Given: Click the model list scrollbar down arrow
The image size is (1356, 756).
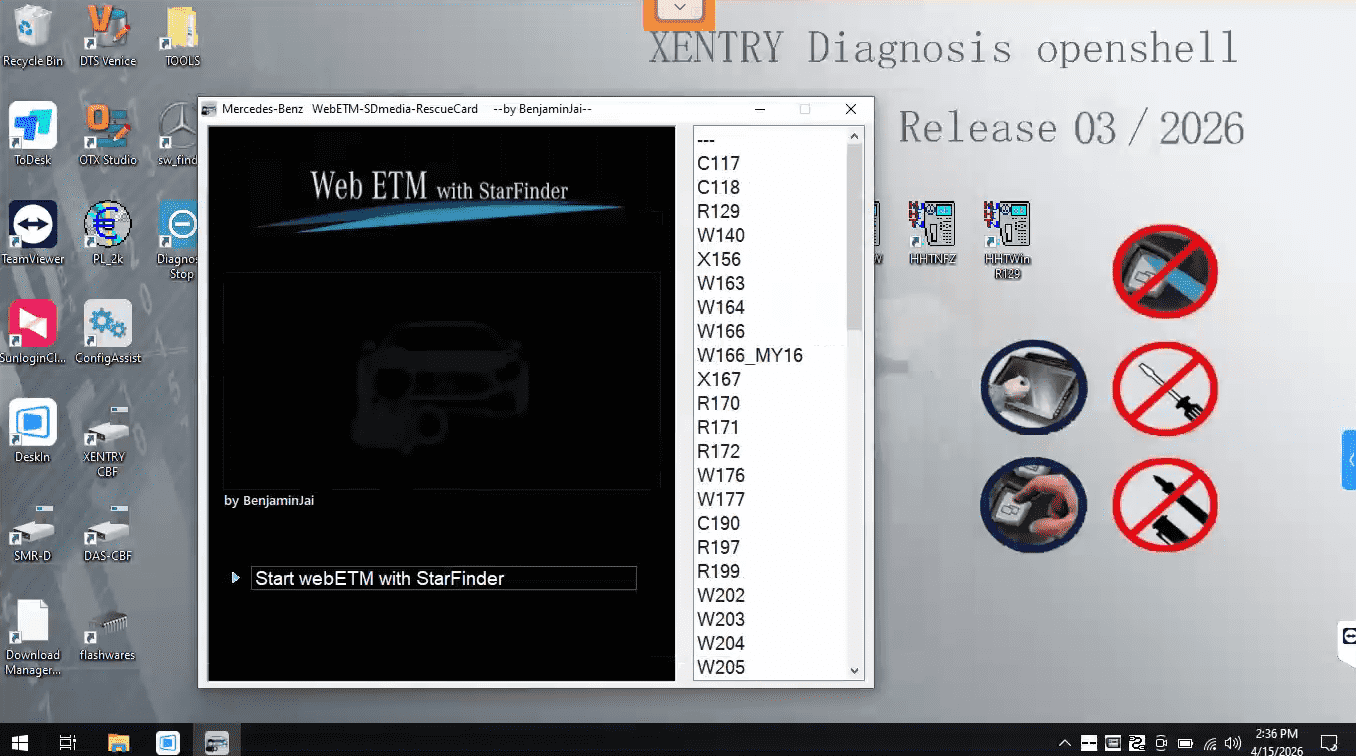Looking at the screenshot, I should pos(854,671).
